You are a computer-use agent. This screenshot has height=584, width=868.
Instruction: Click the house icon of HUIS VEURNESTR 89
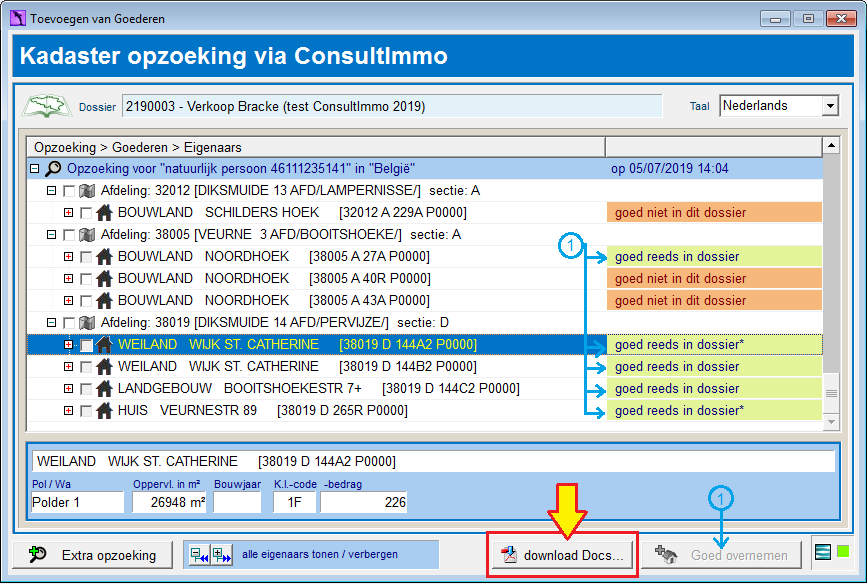pos(104,411)
